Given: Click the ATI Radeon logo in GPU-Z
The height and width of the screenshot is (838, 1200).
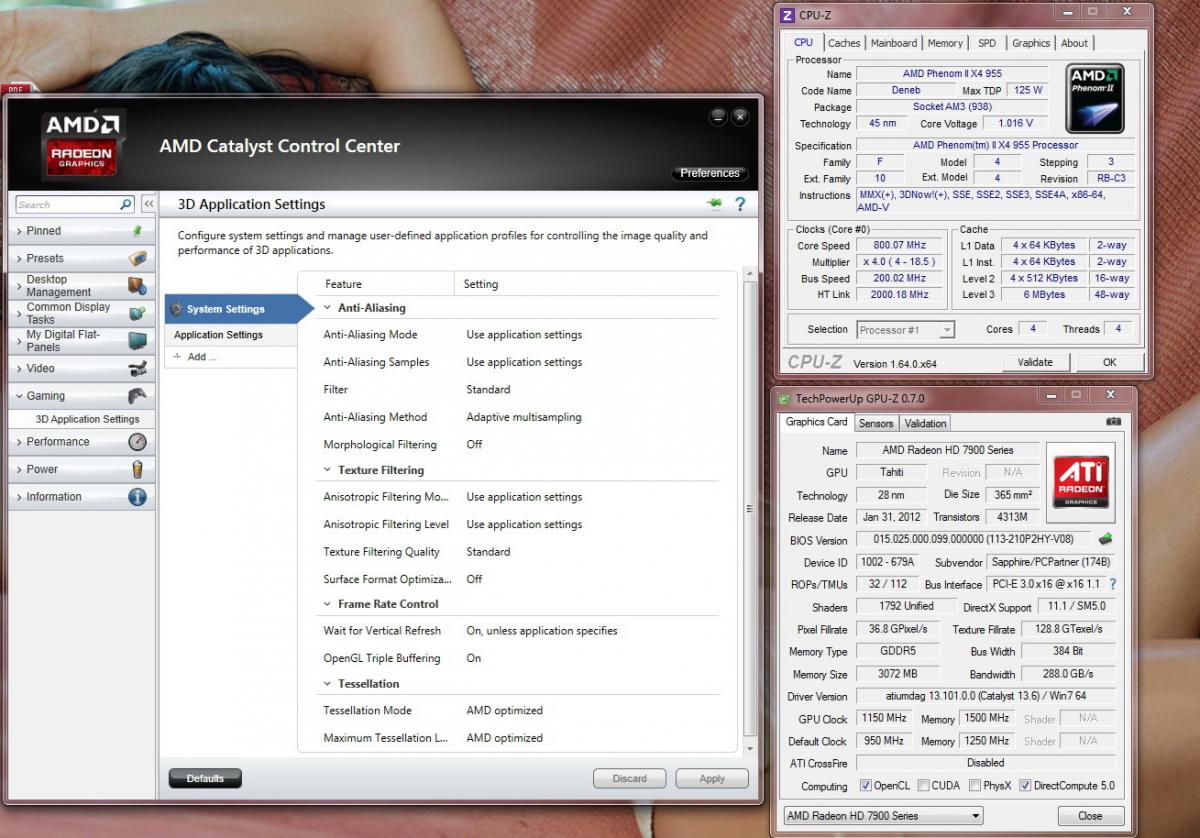Looking at the screenshot, I should [x=1081, y=482].
